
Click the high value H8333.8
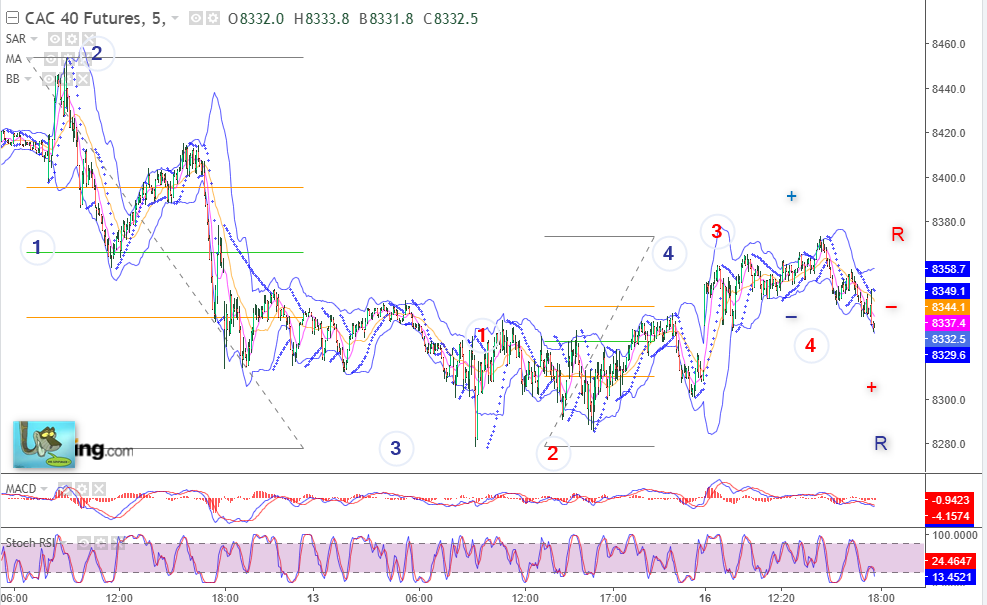322,19
